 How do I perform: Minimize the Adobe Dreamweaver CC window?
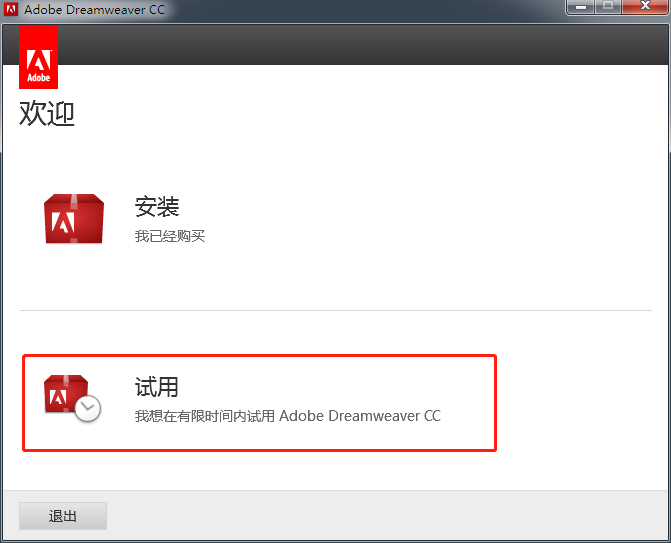(x=580, y=7)
